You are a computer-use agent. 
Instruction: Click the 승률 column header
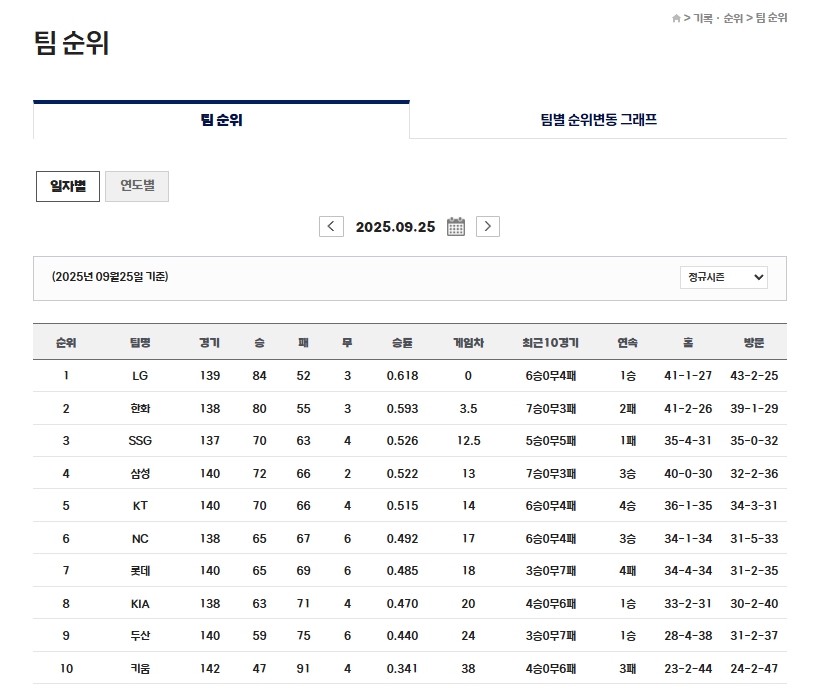pos(402,343)
